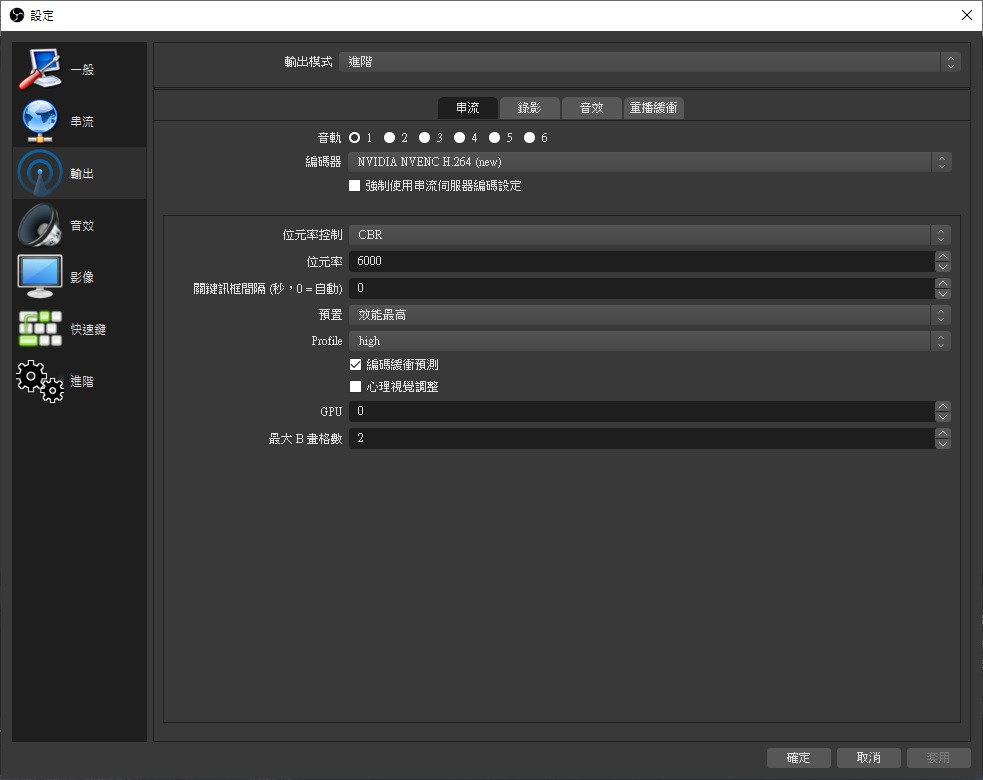Open Video settings monitor icon
Screen dimensions: 983x780
(40, 277)
